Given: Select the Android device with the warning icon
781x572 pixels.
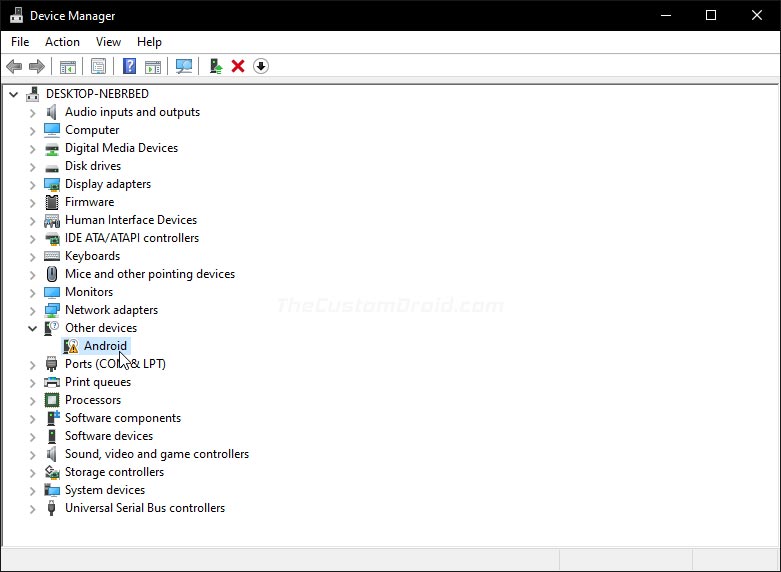Looking at the screenshot, I should coord(97,346).
